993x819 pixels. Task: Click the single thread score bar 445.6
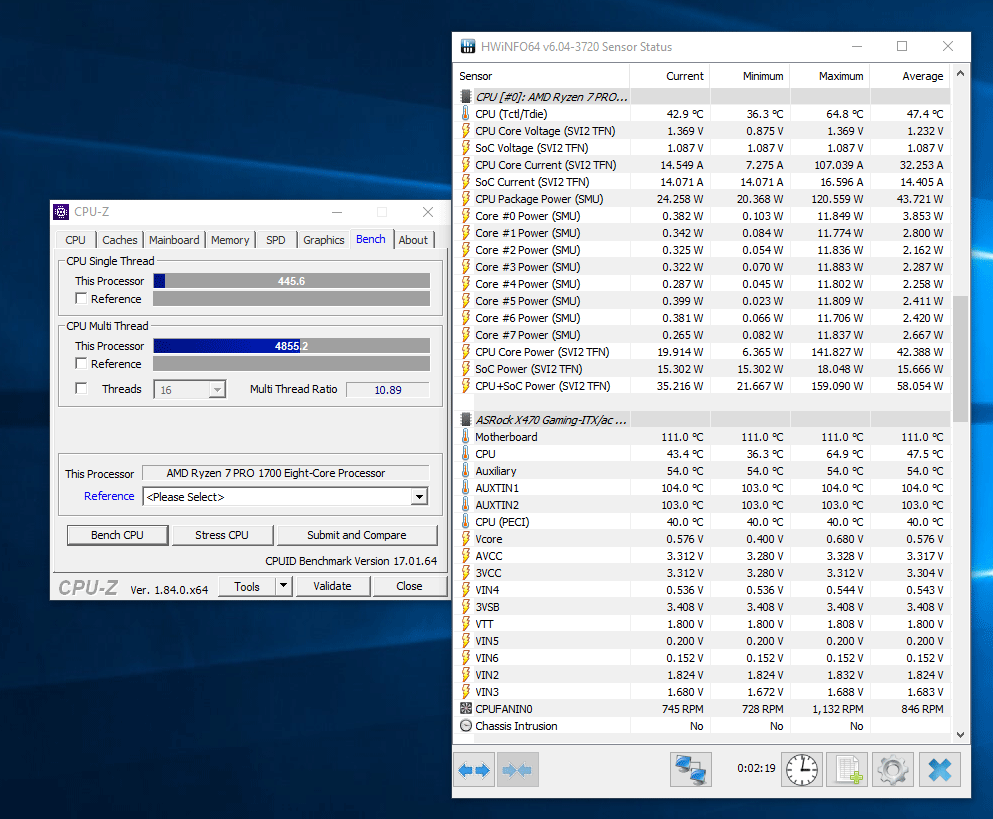[291, 281]
